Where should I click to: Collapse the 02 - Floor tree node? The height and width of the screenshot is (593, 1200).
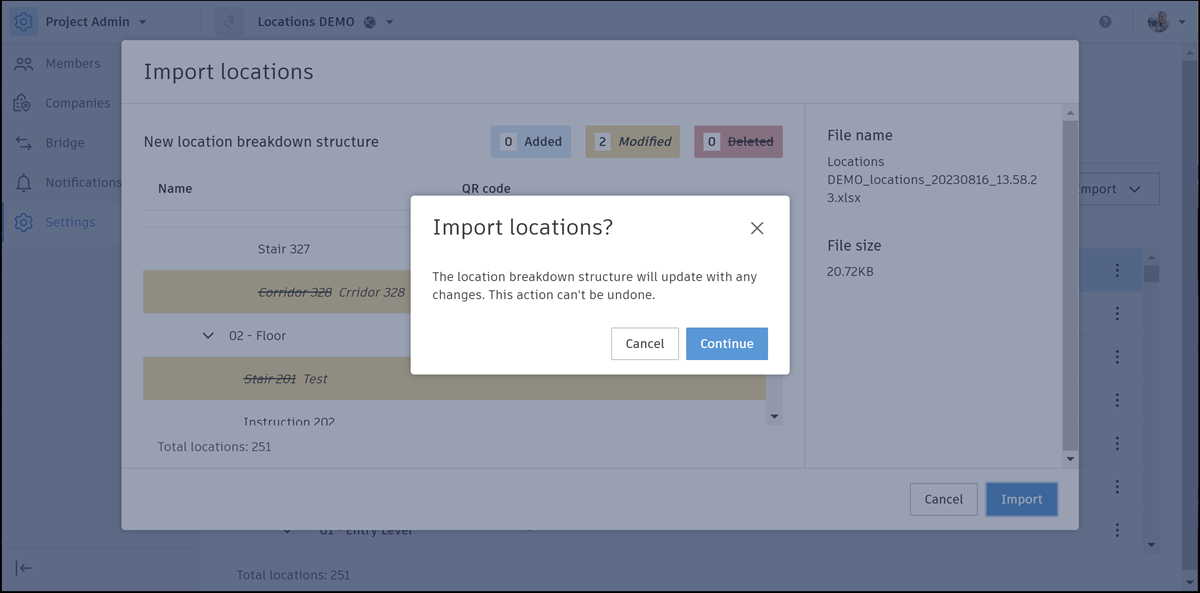pyautogui.click(x=208, y=336)
